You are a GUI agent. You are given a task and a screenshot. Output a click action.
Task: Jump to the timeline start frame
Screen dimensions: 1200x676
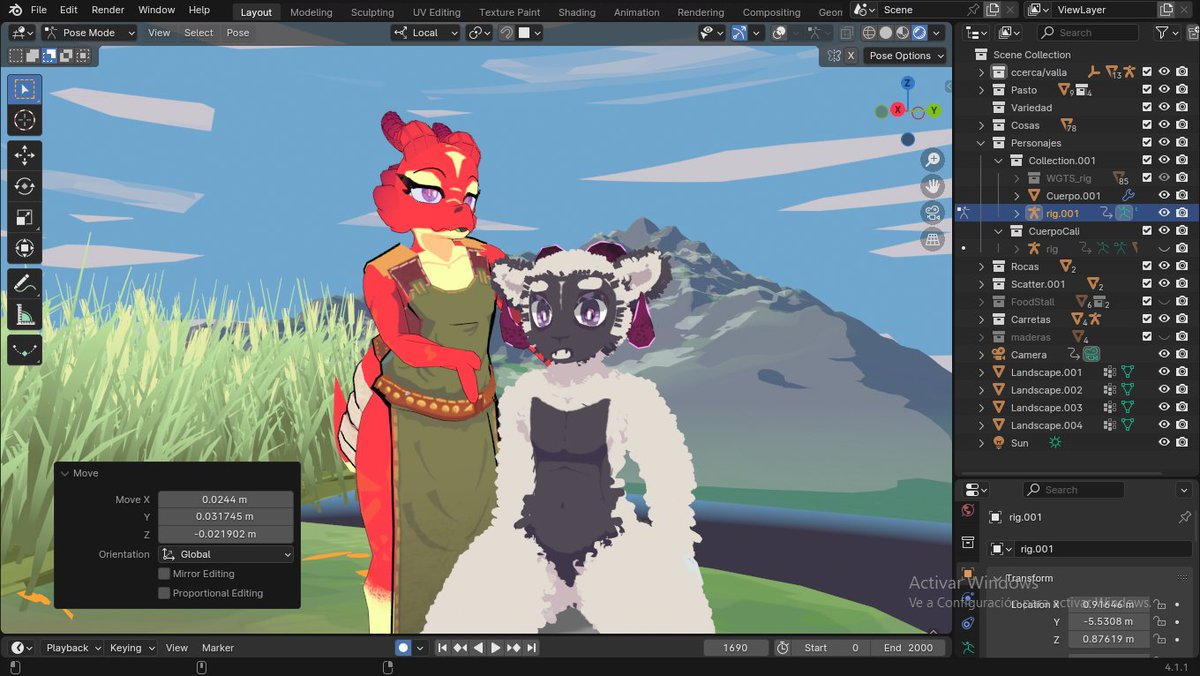click(x=442, y=648)
